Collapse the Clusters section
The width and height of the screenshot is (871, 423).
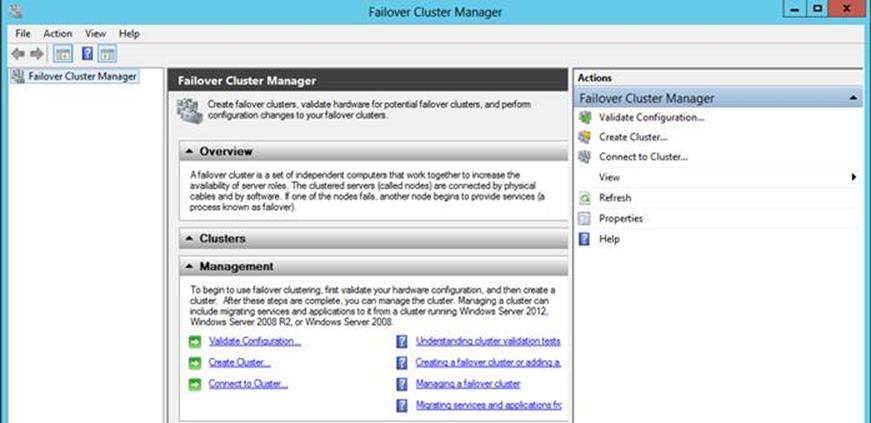pyautogui.click(x=189, y=238)
